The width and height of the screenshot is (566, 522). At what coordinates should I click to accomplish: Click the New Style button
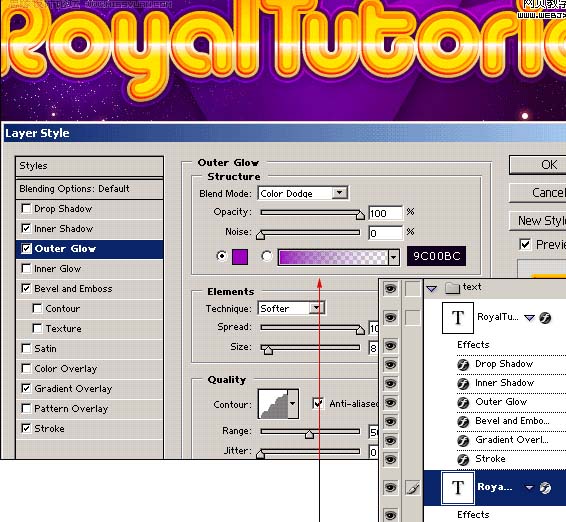538,221
